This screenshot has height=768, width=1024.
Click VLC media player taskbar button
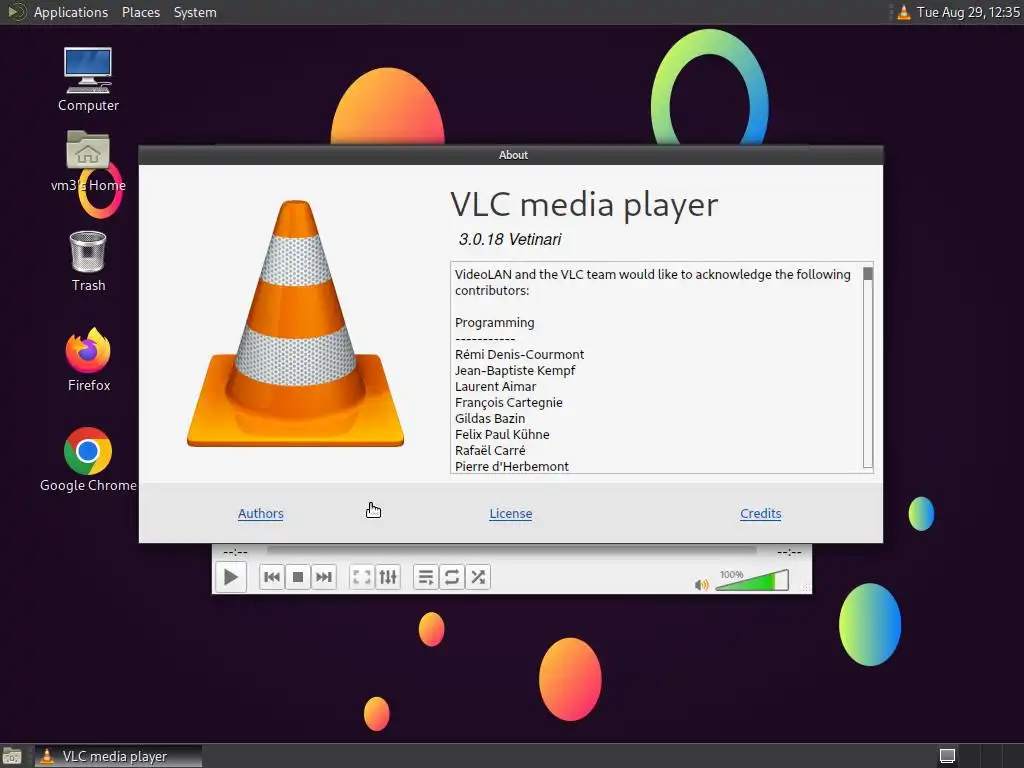[118, 756]
